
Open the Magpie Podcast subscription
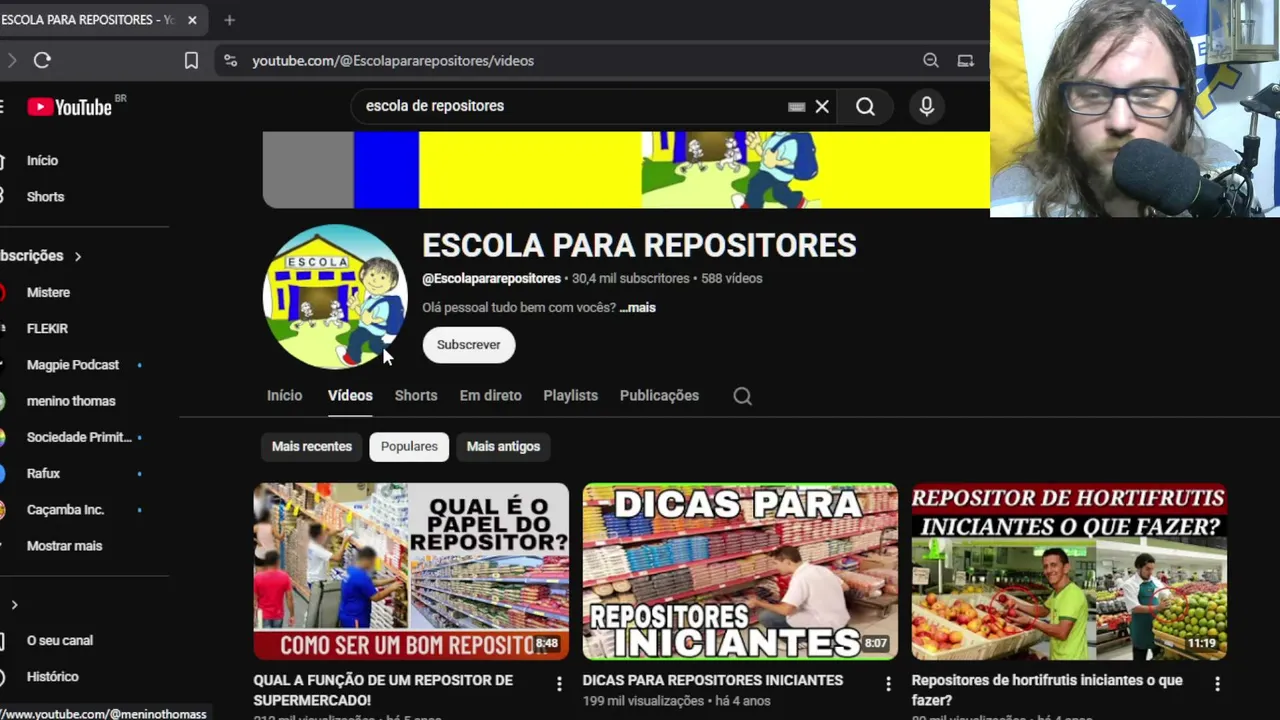[x=73, y=365]
